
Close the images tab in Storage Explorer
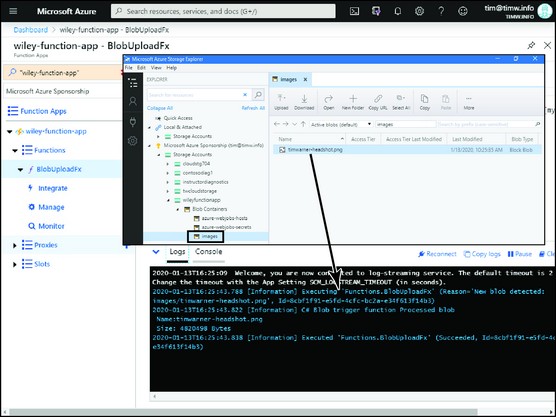point(305,79)
